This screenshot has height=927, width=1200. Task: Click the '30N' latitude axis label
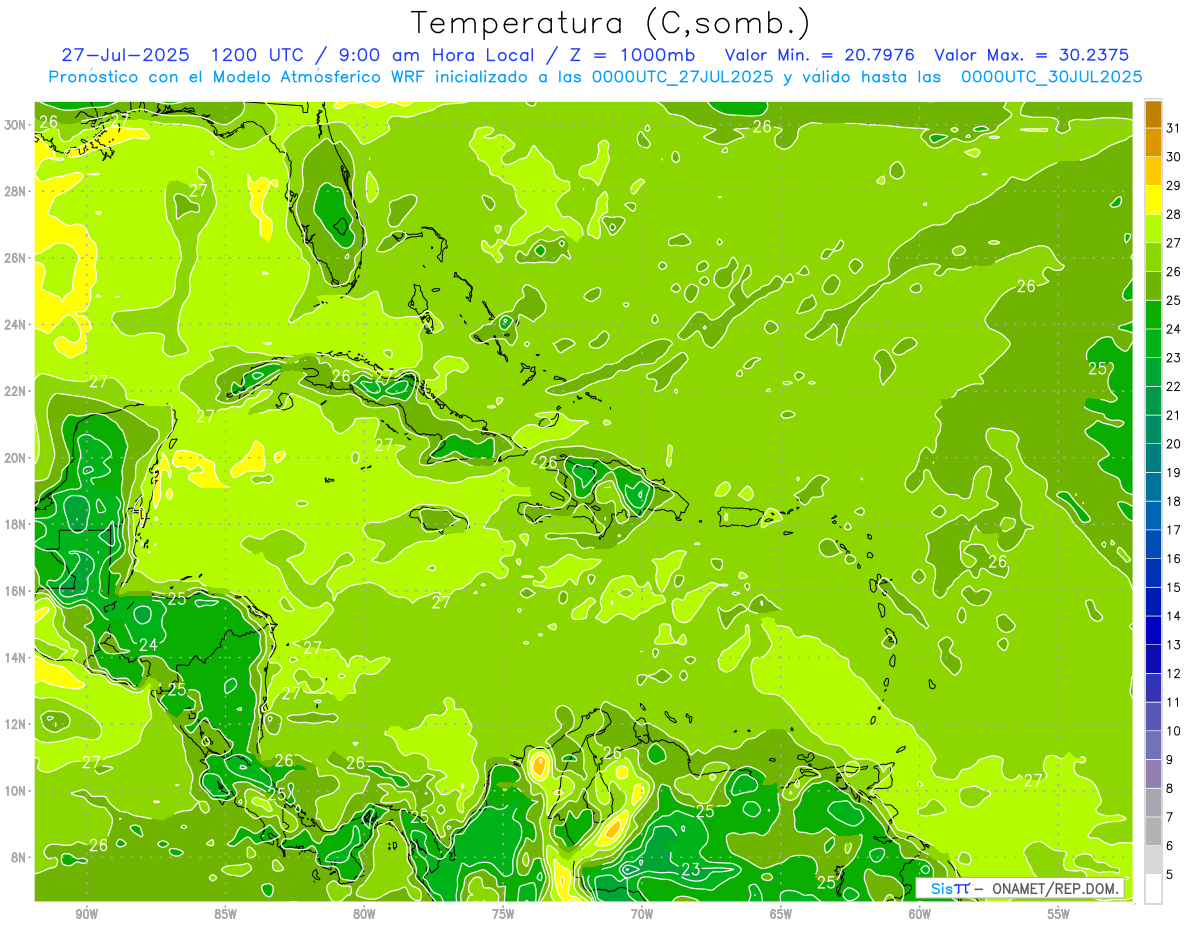pyautogui.click(x=17, y=124)
